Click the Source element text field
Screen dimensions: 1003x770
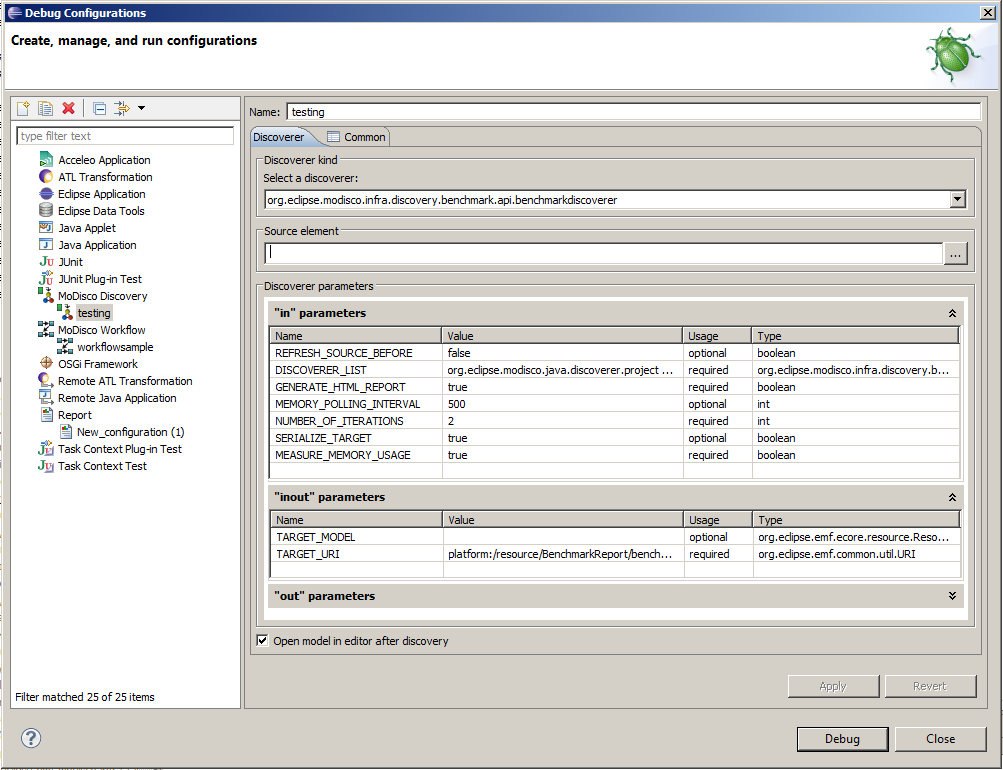pos(604,253)
